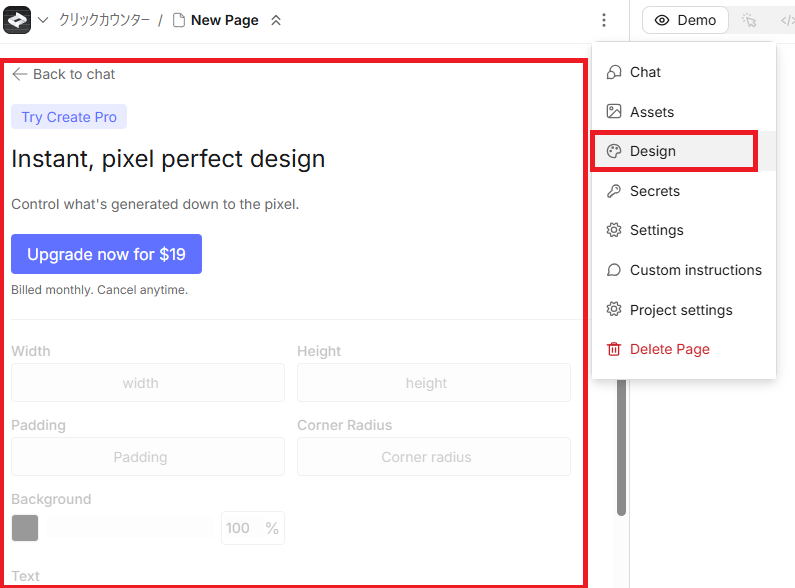Click the red trash icon by Delete Page

click(x=613, y=349)
